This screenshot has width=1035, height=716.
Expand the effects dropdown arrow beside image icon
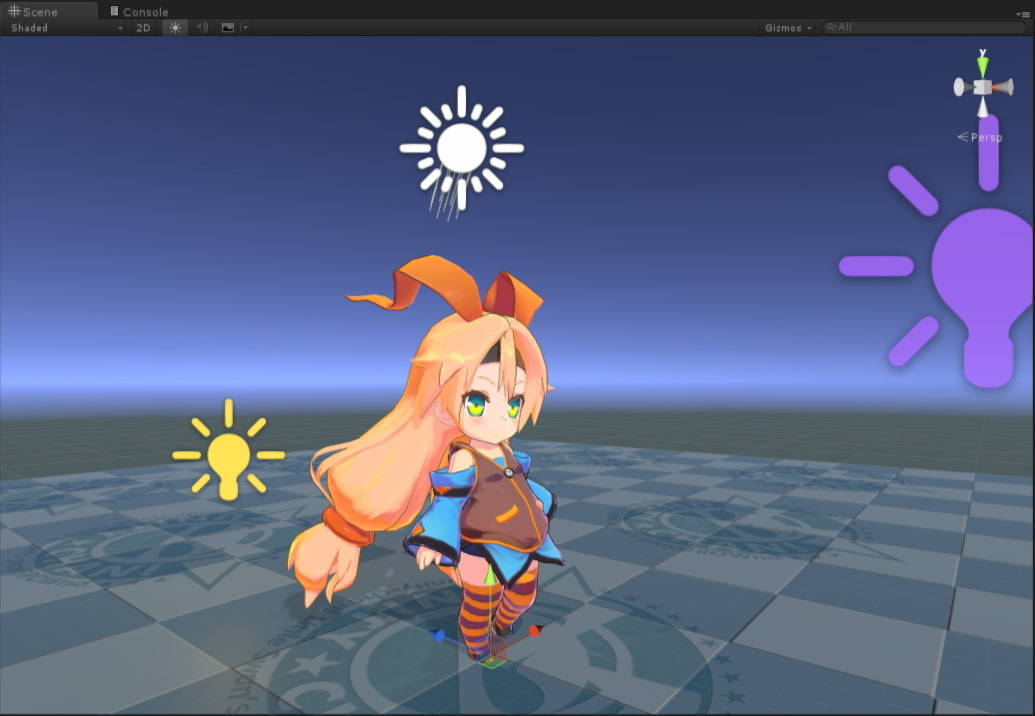[245, 28]
